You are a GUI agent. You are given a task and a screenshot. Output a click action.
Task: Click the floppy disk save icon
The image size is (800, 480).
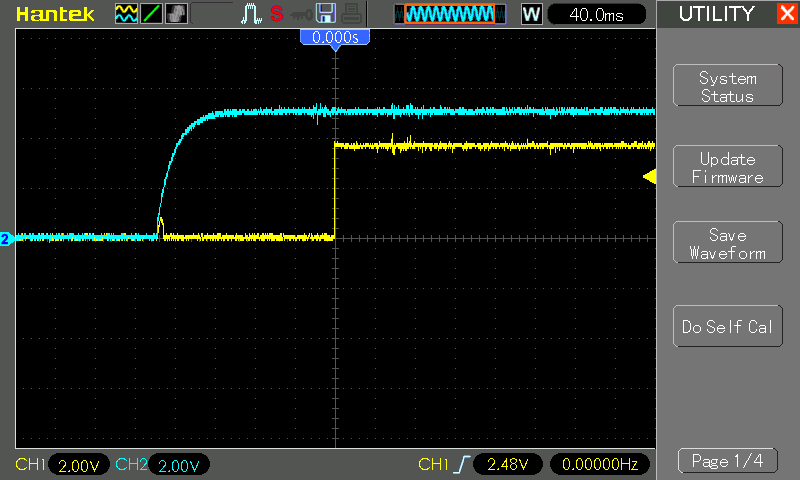click(325, 14)
